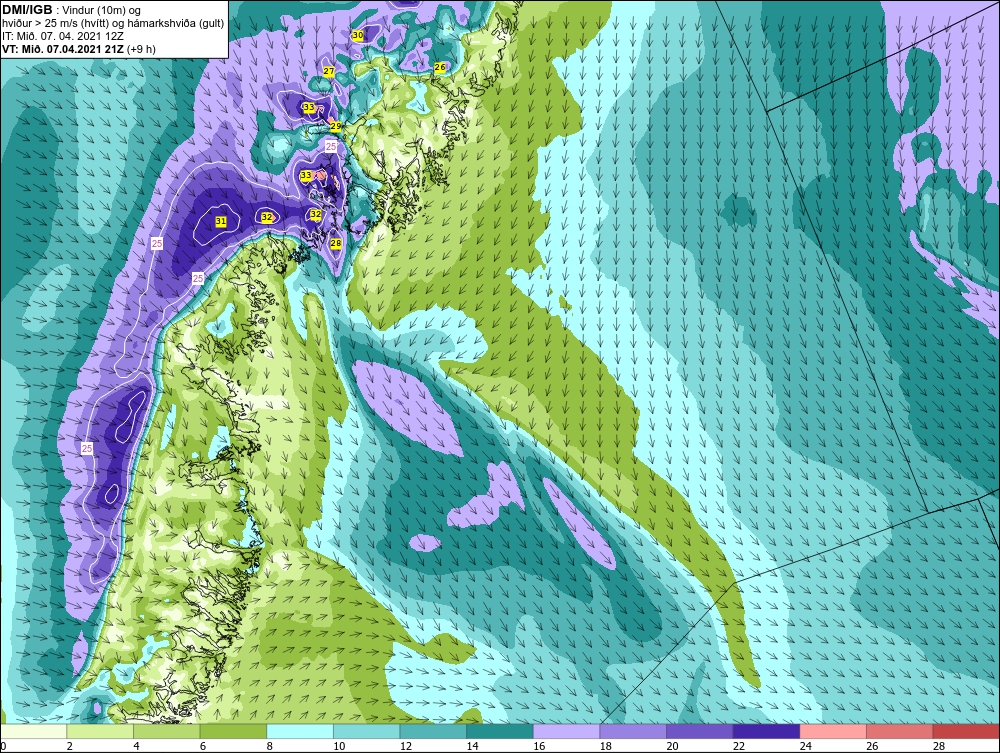Click the legend scale number 8

[270, 746]
